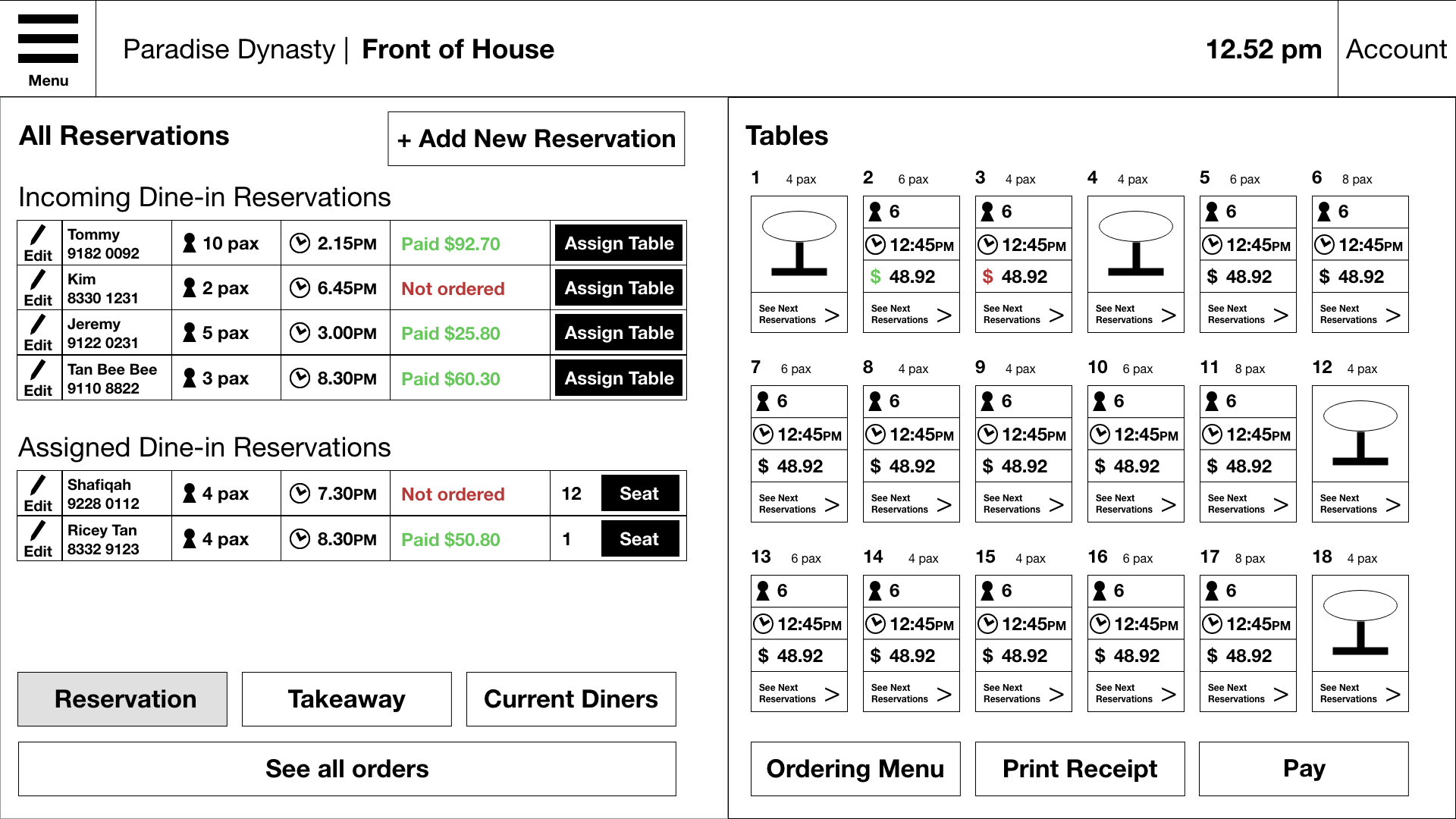
Task: Click See all orders button
Action: (348, 768)
